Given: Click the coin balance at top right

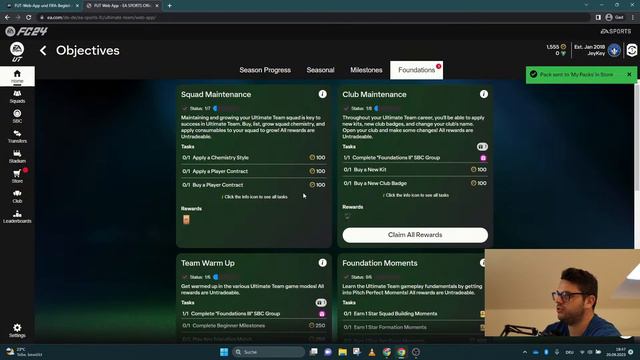Looking at the screenshot, I should point(556,47).
